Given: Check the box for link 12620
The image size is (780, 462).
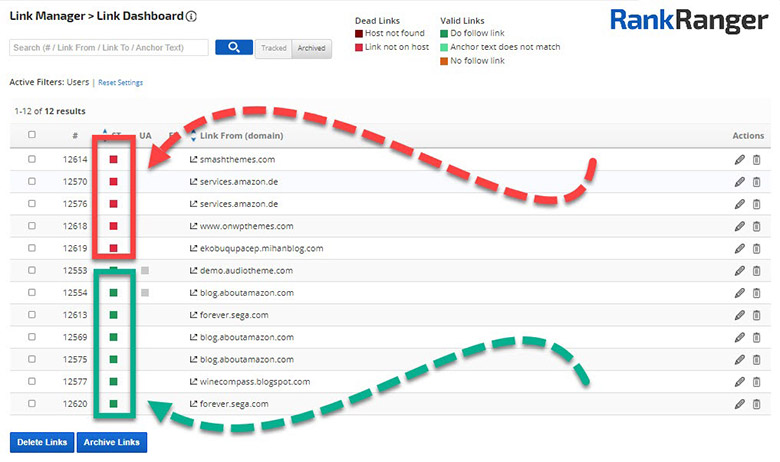Looking at the screenshot, I should pyautogui.click(x=32, y=403).
